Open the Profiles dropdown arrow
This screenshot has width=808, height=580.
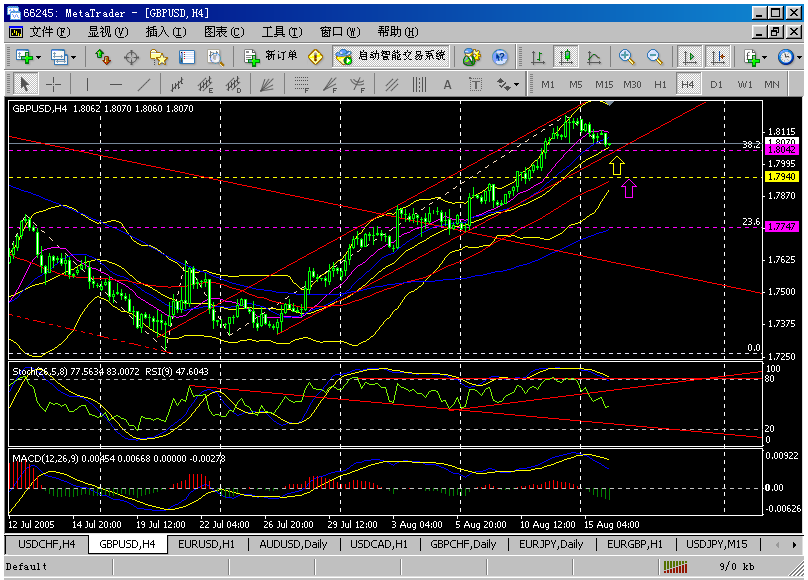(73, 57)
